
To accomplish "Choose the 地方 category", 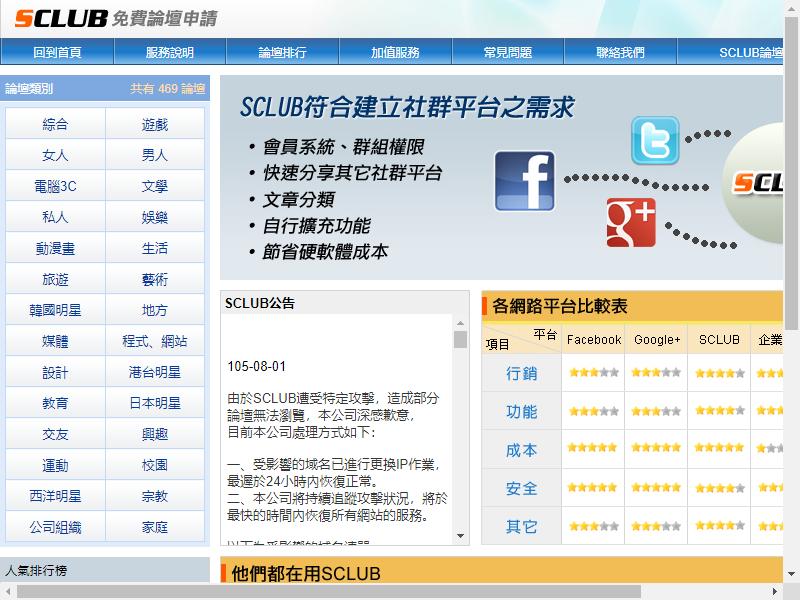I will point(155,310).
